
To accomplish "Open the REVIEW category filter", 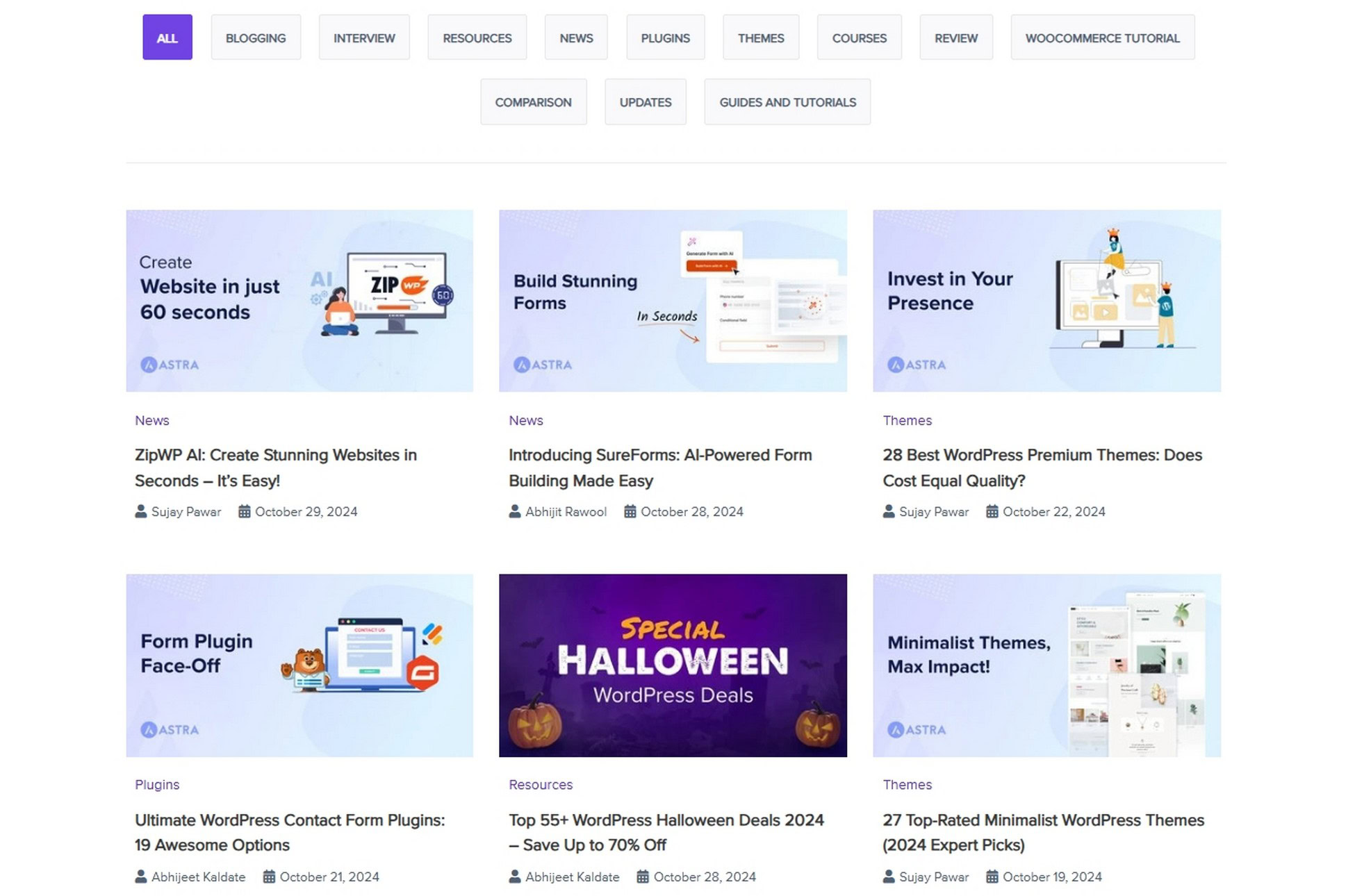I will coord(956,38).
